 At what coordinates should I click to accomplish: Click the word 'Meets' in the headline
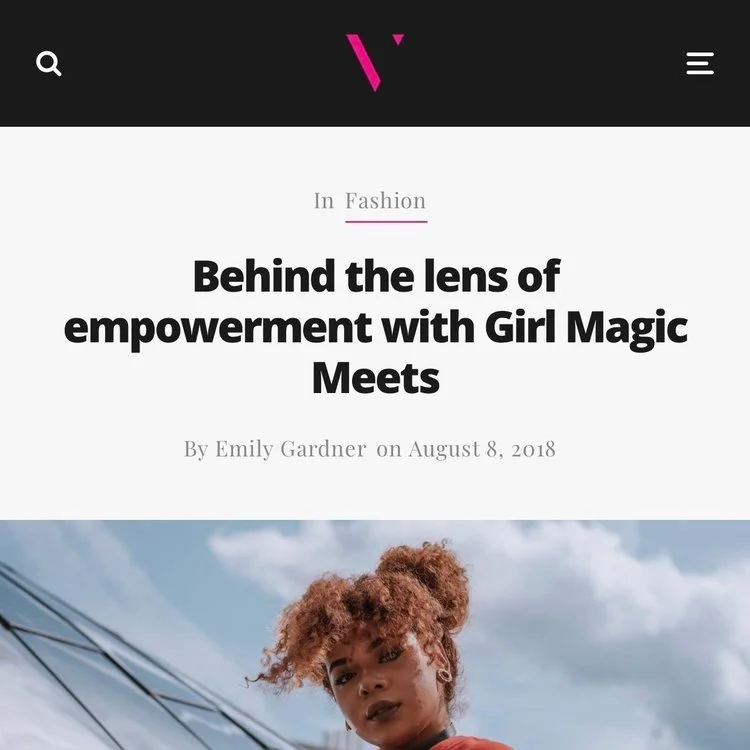[x=375, y=378]
